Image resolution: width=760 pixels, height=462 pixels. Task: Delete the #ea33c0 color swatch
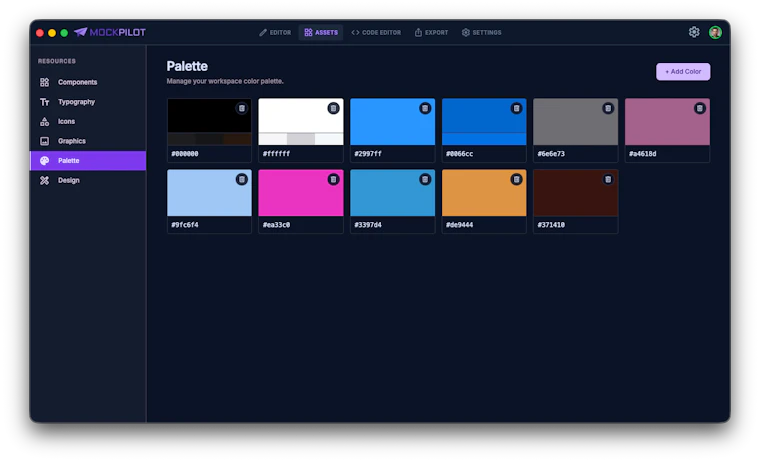[x=333, y=179]
